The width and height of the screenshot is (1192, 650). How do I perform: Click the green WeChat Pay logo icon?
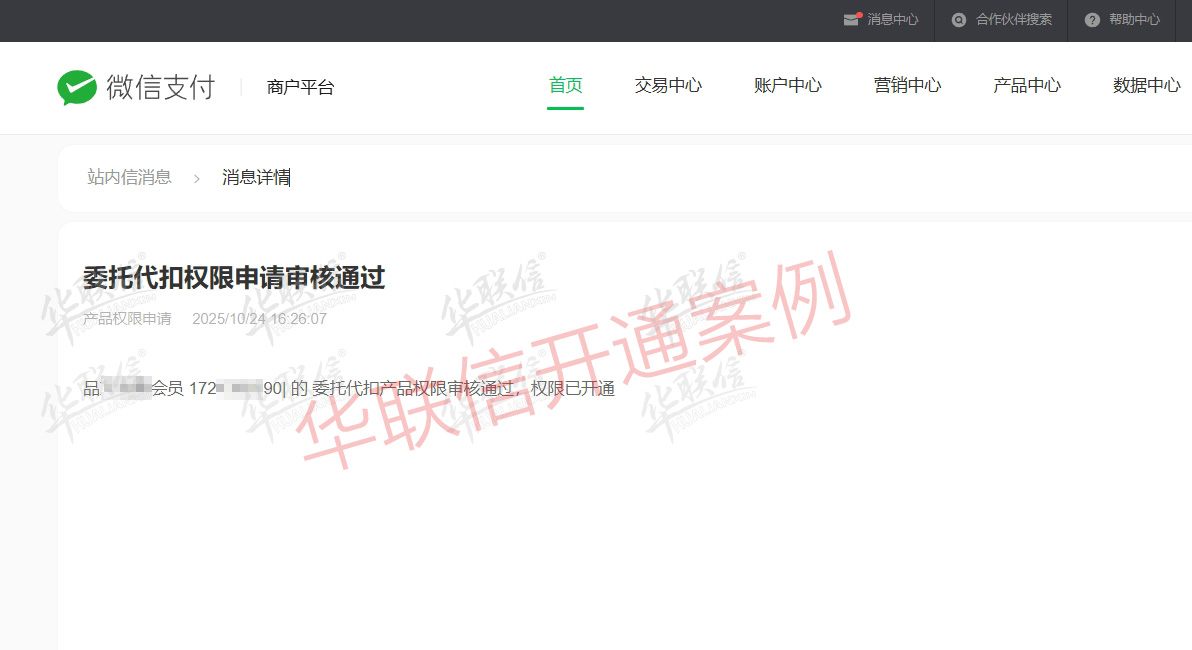[x=77, y=87]
